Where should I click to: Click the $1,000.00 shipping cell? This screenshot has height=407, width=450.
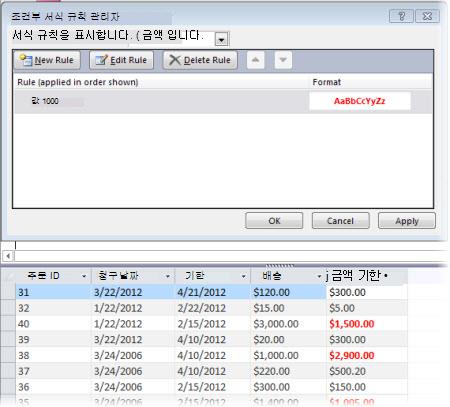click(x=288, y=355)
